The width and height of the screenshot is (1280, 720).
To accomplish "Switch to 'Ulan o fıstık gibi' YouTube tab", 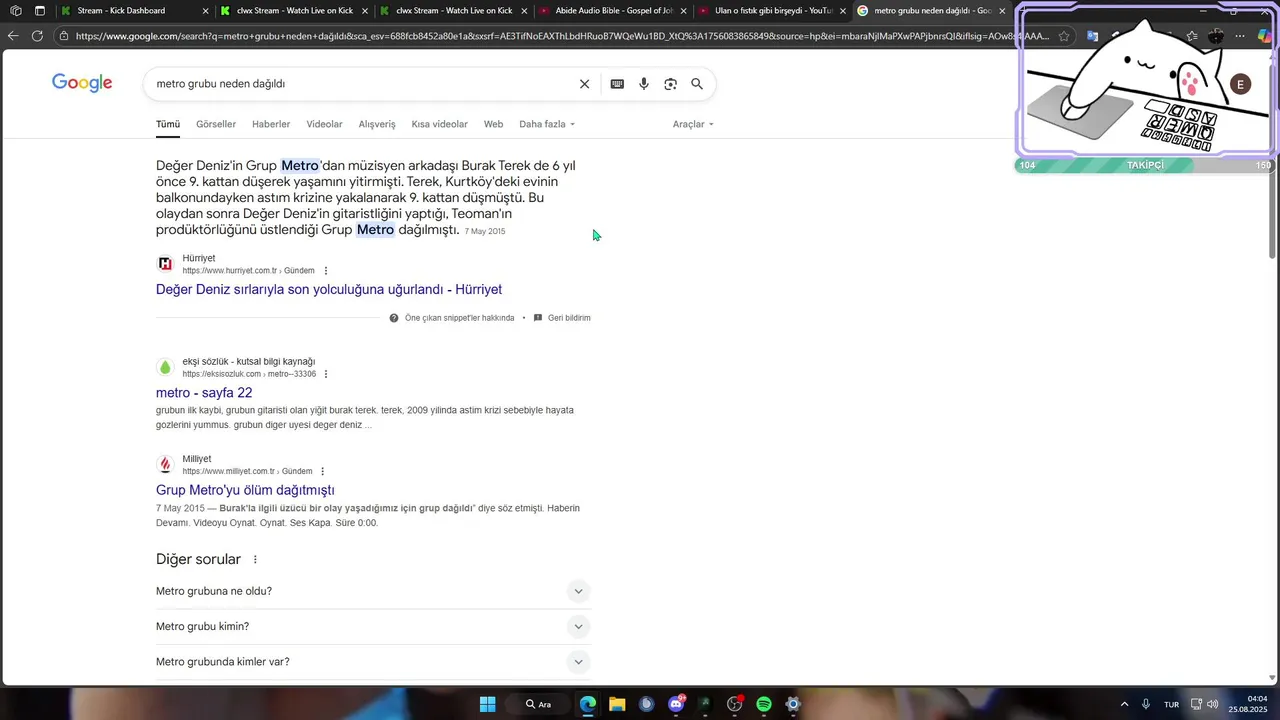I will pos(773,11).
